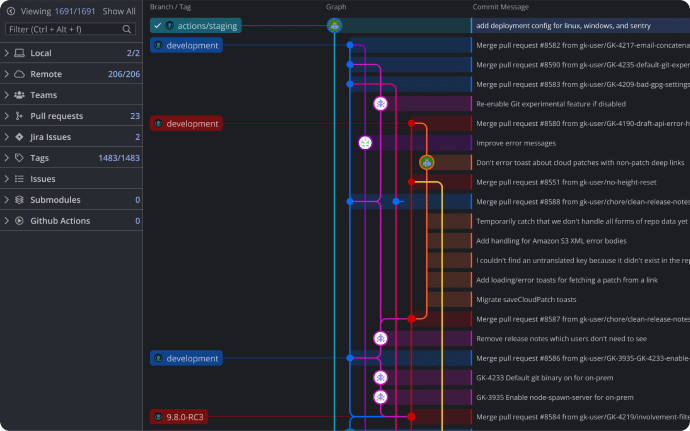The width and height of the screenshot is (690, 431).
Task: Click the Tags count 1483/1483
Action: [119, 158]
